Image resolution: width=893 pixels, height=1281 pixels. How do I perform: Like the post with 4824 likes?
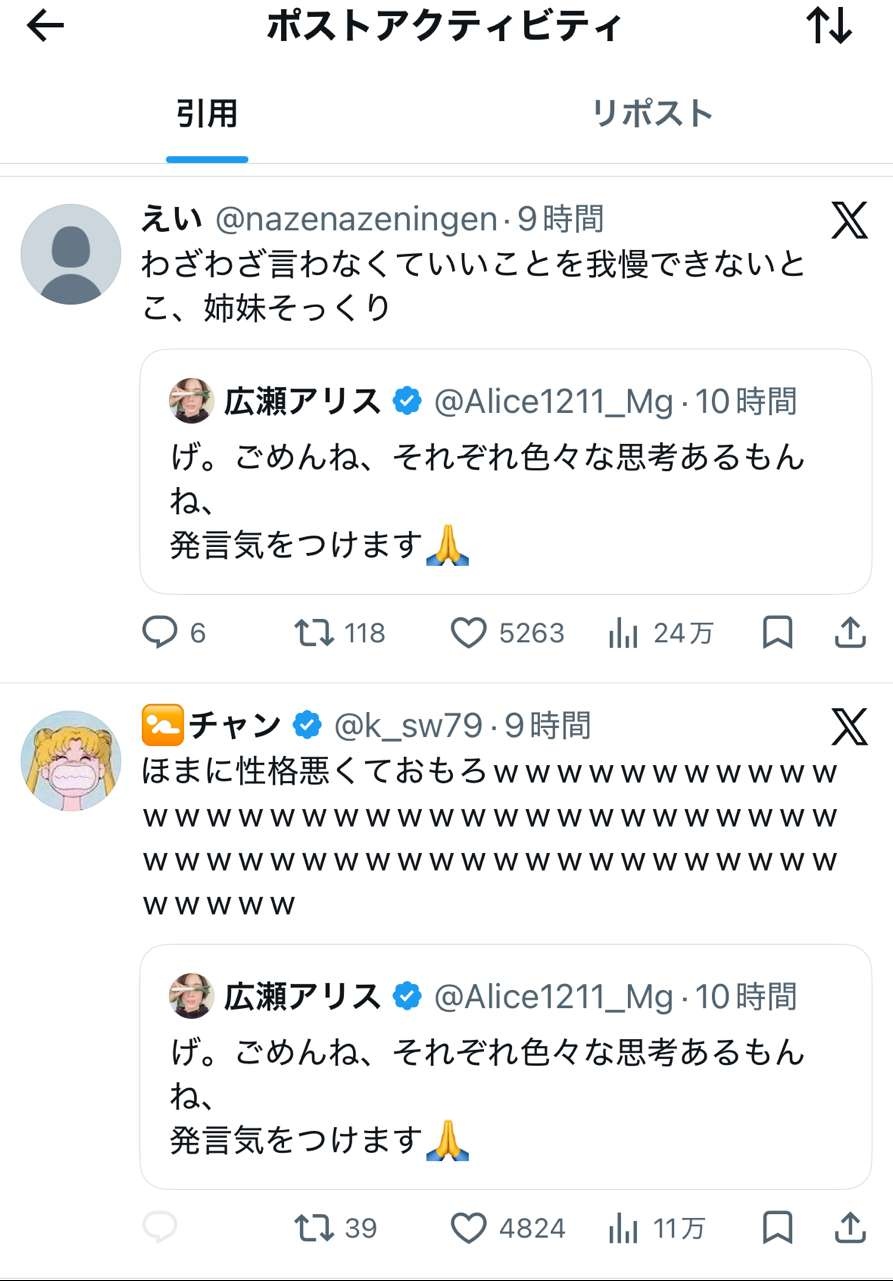pyautogui.click(x=468, y=1227)
